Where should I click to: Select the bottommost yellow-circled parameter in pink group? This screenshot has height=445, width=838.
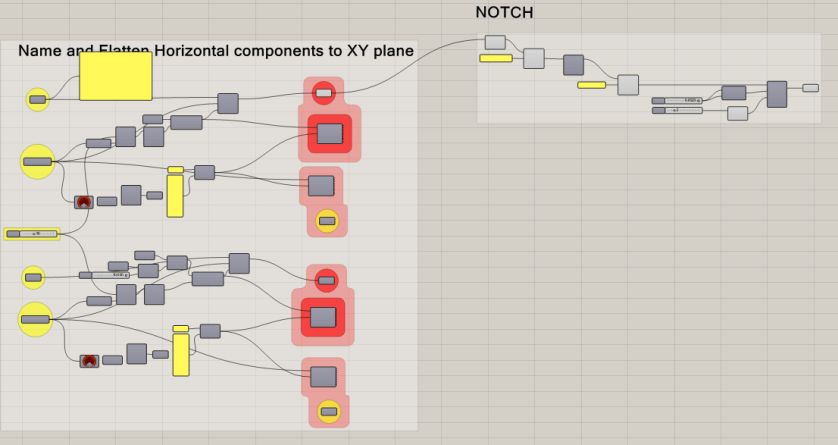click(328, 410)
